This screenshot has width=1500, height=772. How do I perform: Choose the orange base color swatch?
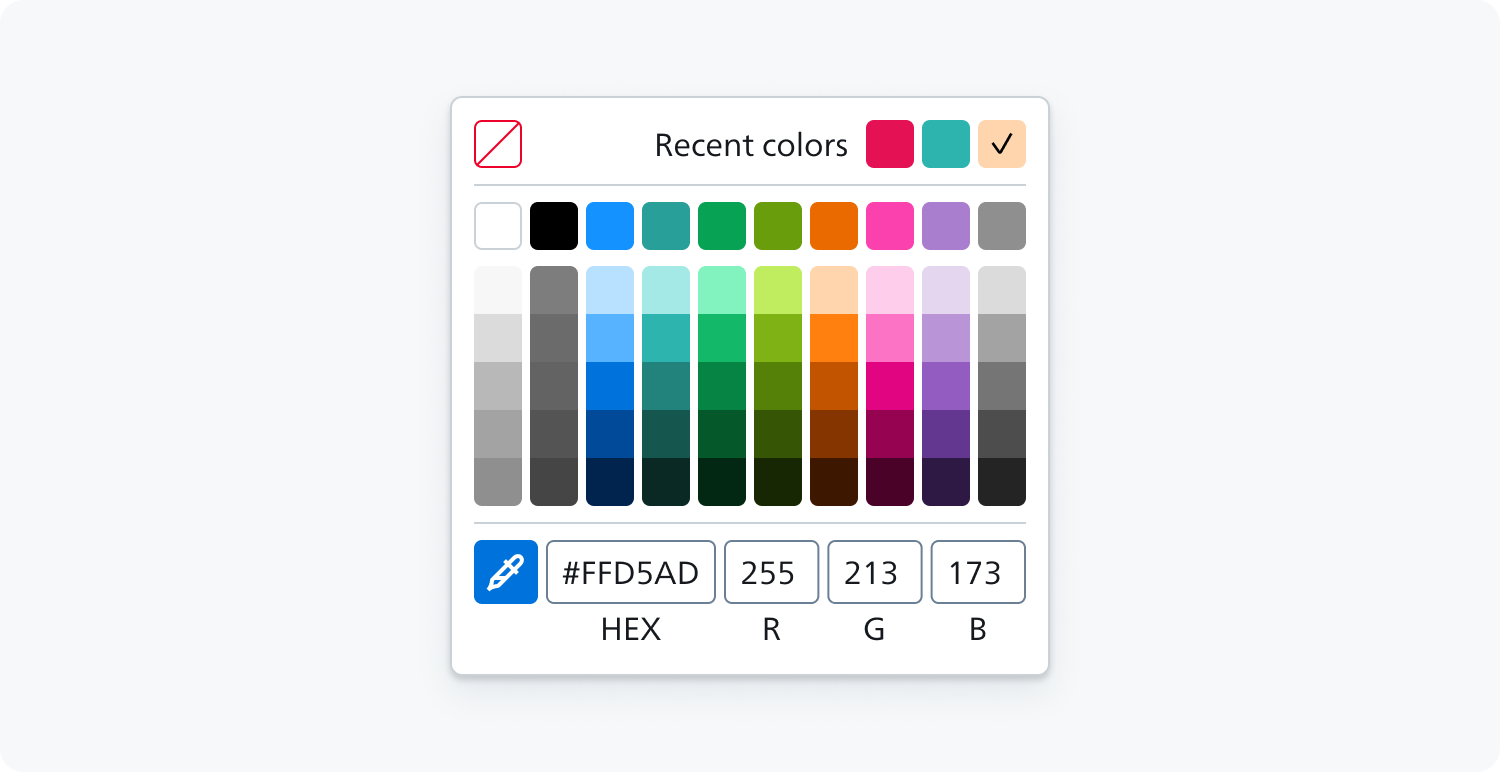pyautogui.click(x=834, y=226)
